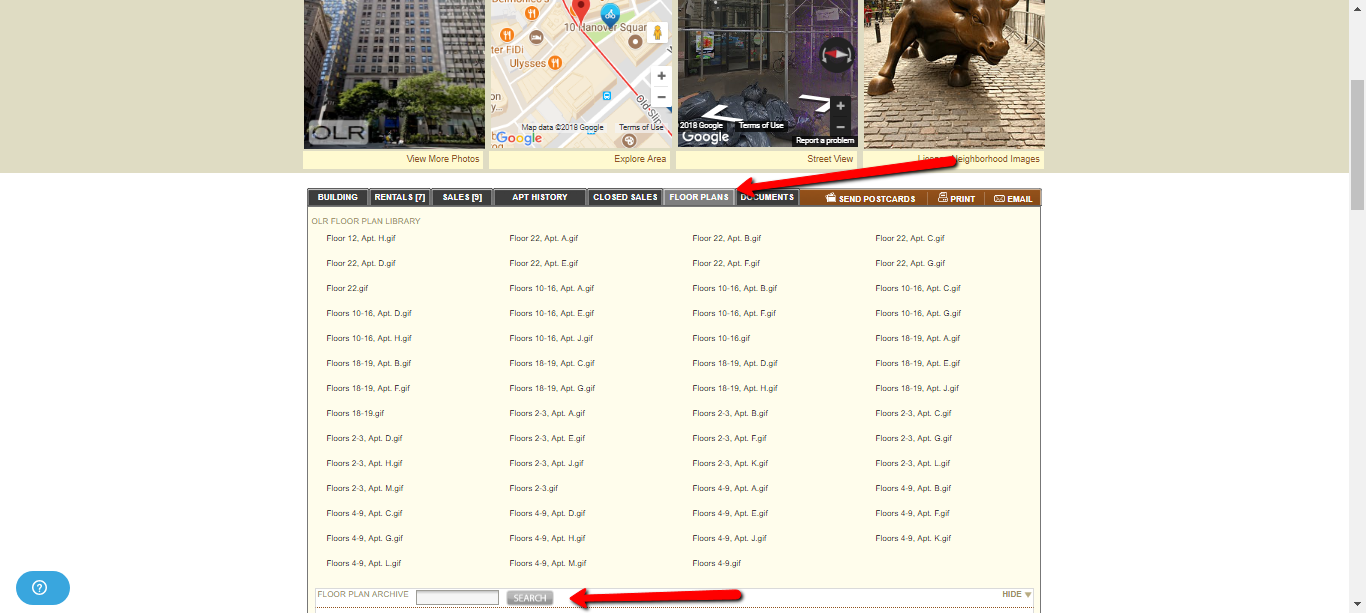Open the Building tab

point(337,197)
